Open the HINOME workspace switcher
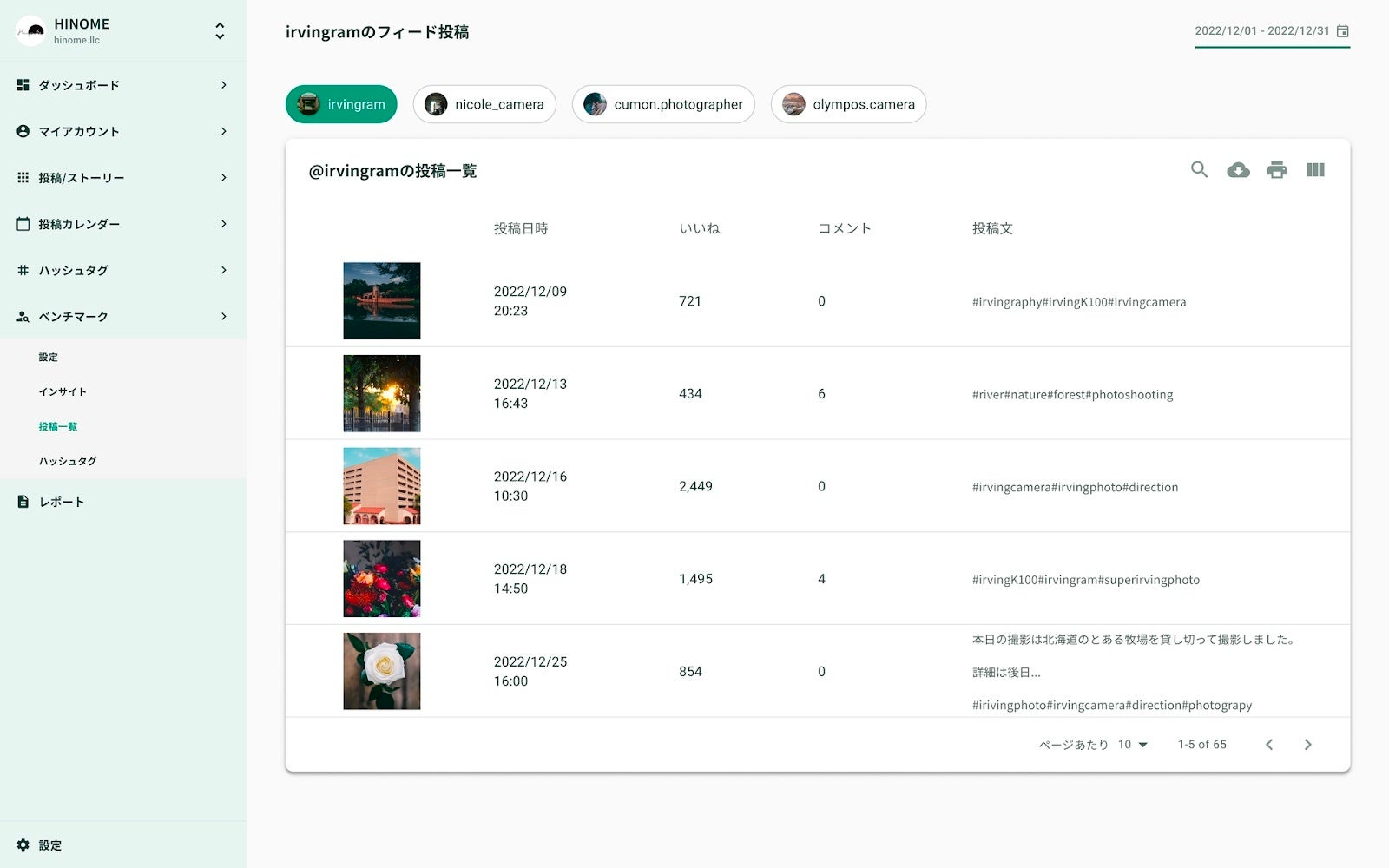Viewport: 1389px width, 868px height. coord(220,31)
